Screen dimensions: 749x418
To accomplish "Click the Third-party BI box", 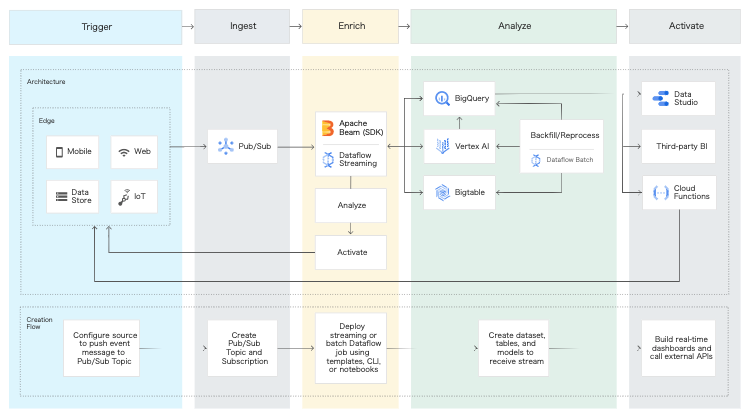I will (678, 146).
